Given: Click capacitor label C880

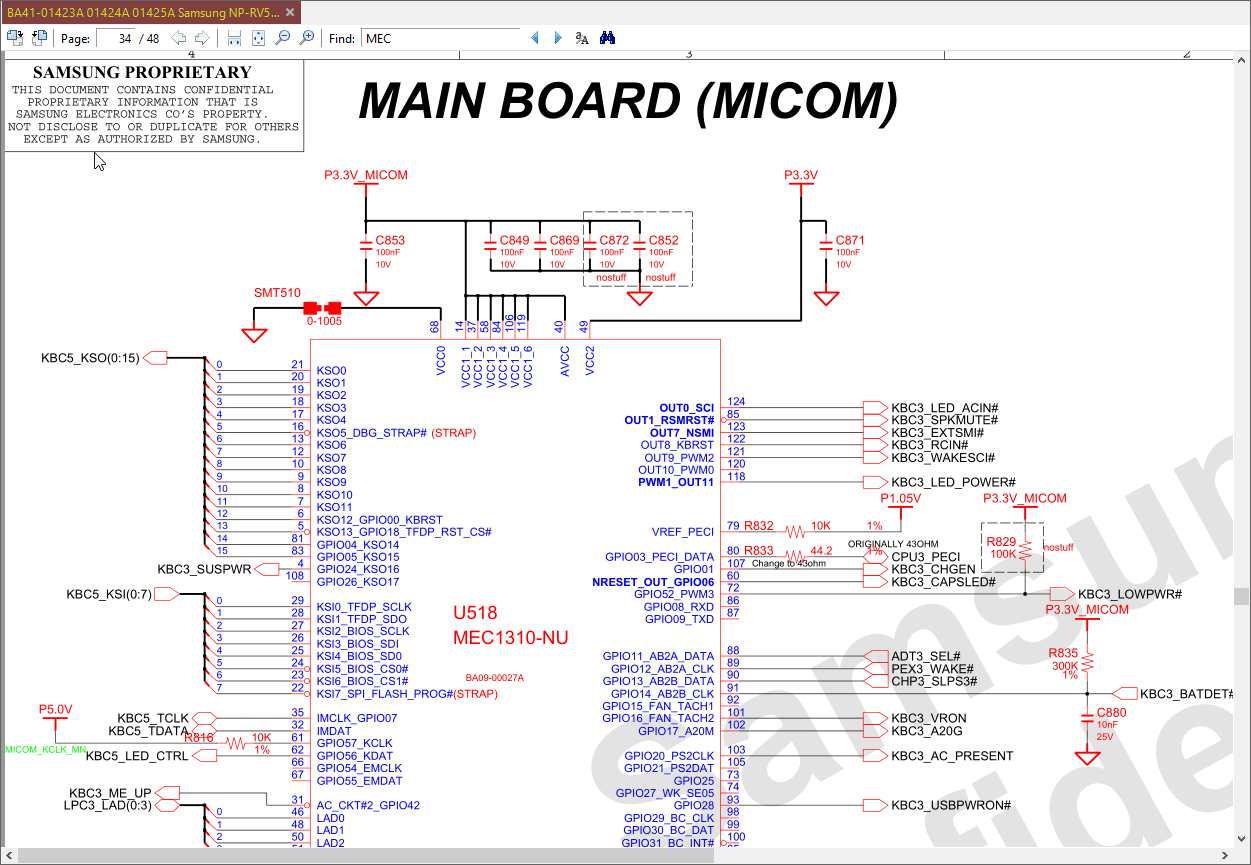Looking at the screenshot, I should click(1111, 713).
